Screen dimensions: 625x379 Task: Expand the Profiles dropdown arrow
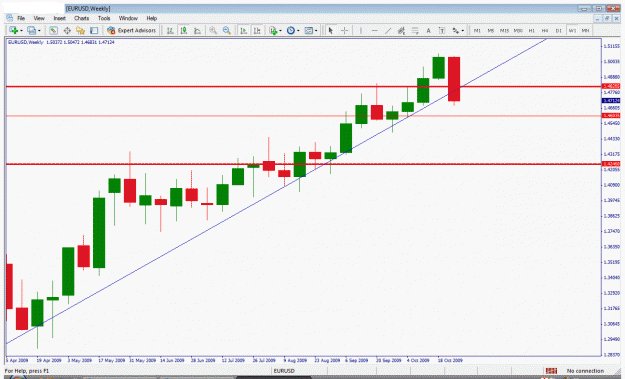39,31
